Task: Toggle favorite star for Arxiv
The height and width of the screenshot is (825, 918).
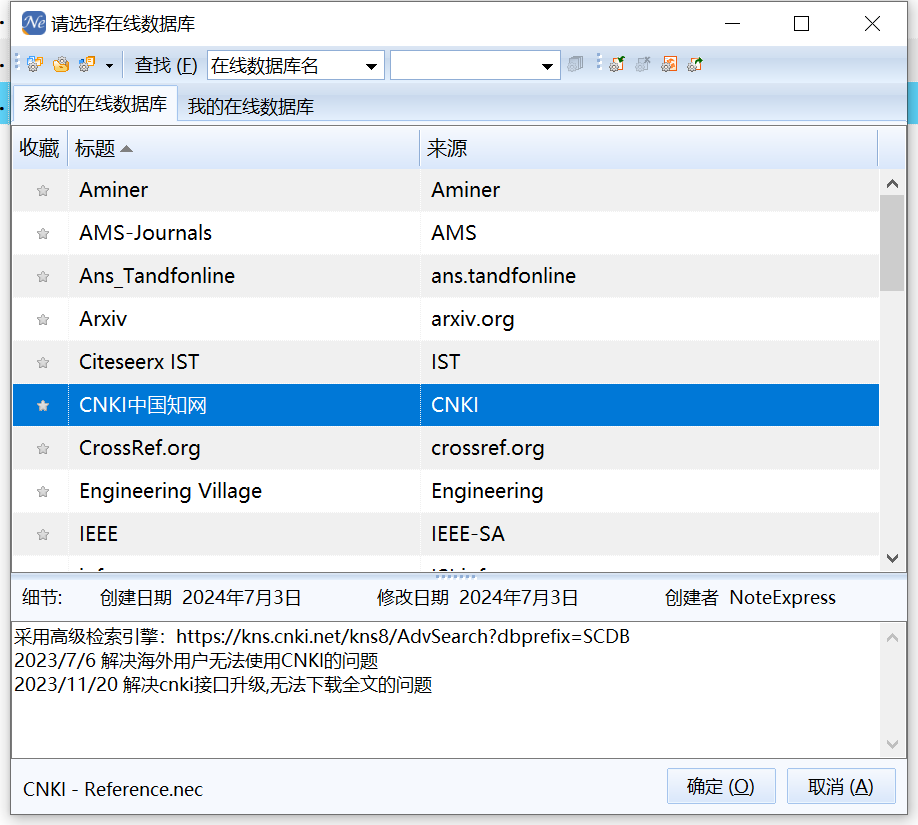Action: pyautogui.click(x=43, y=320)
